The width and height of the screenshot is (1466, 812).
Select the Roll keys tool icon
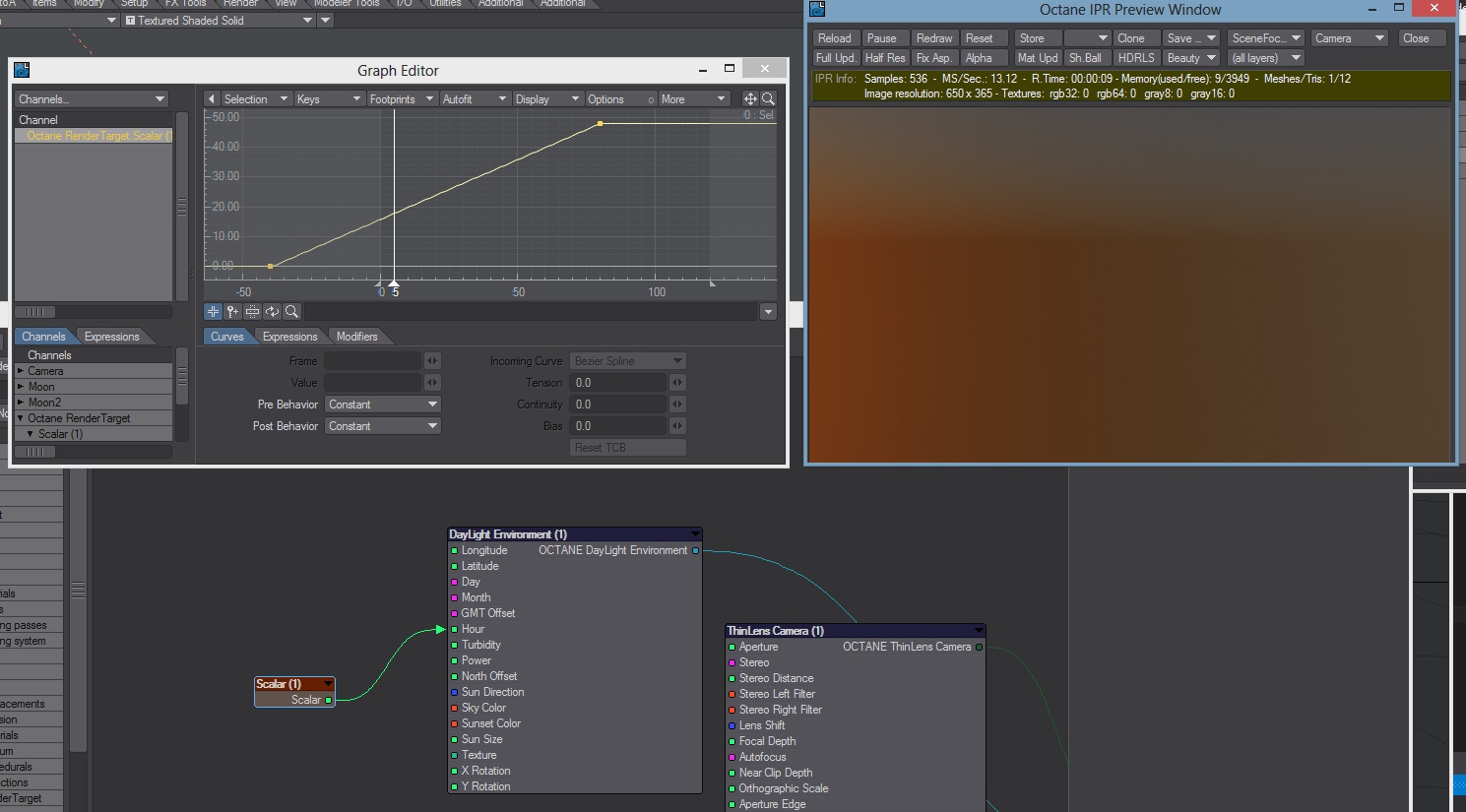coord(272,311)
